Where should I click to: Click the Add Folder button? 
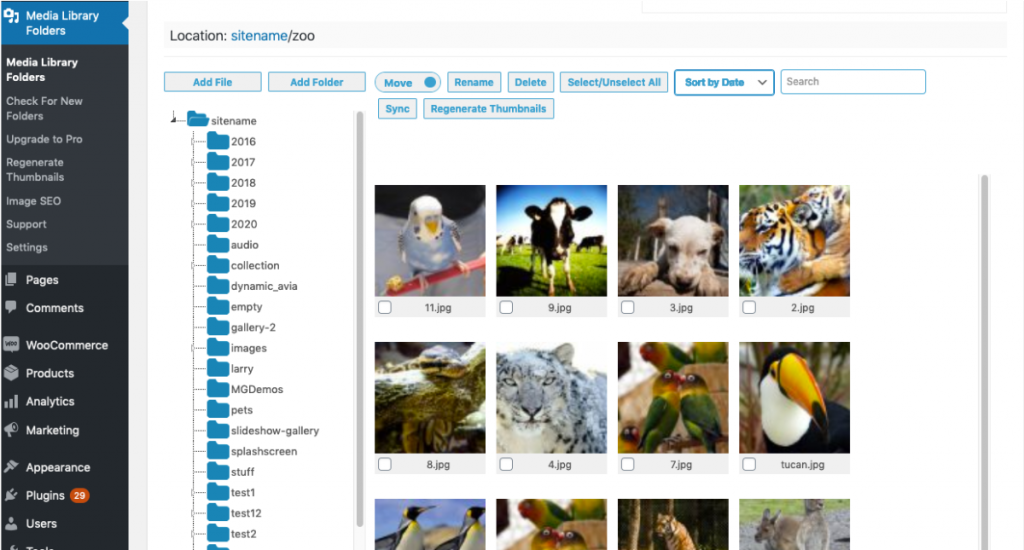[x=317, y=82]
